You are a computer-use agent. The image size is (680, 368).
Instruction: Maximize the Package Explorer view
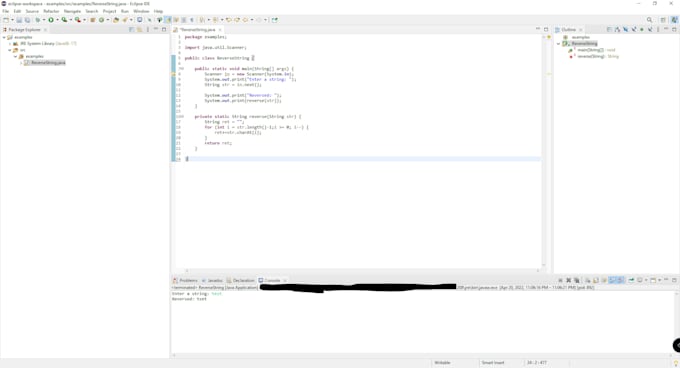click(164, 29)
